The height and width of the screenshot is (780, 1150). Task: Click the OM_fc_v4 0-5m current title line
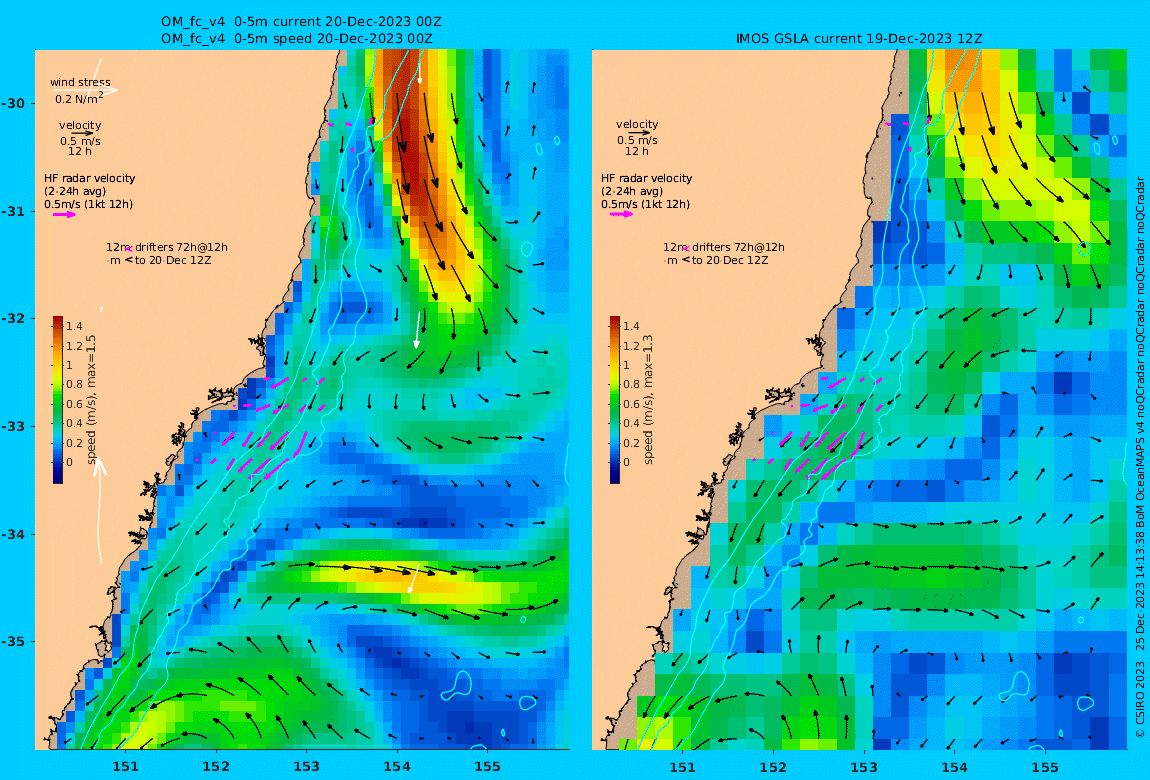tap(301, 22)
